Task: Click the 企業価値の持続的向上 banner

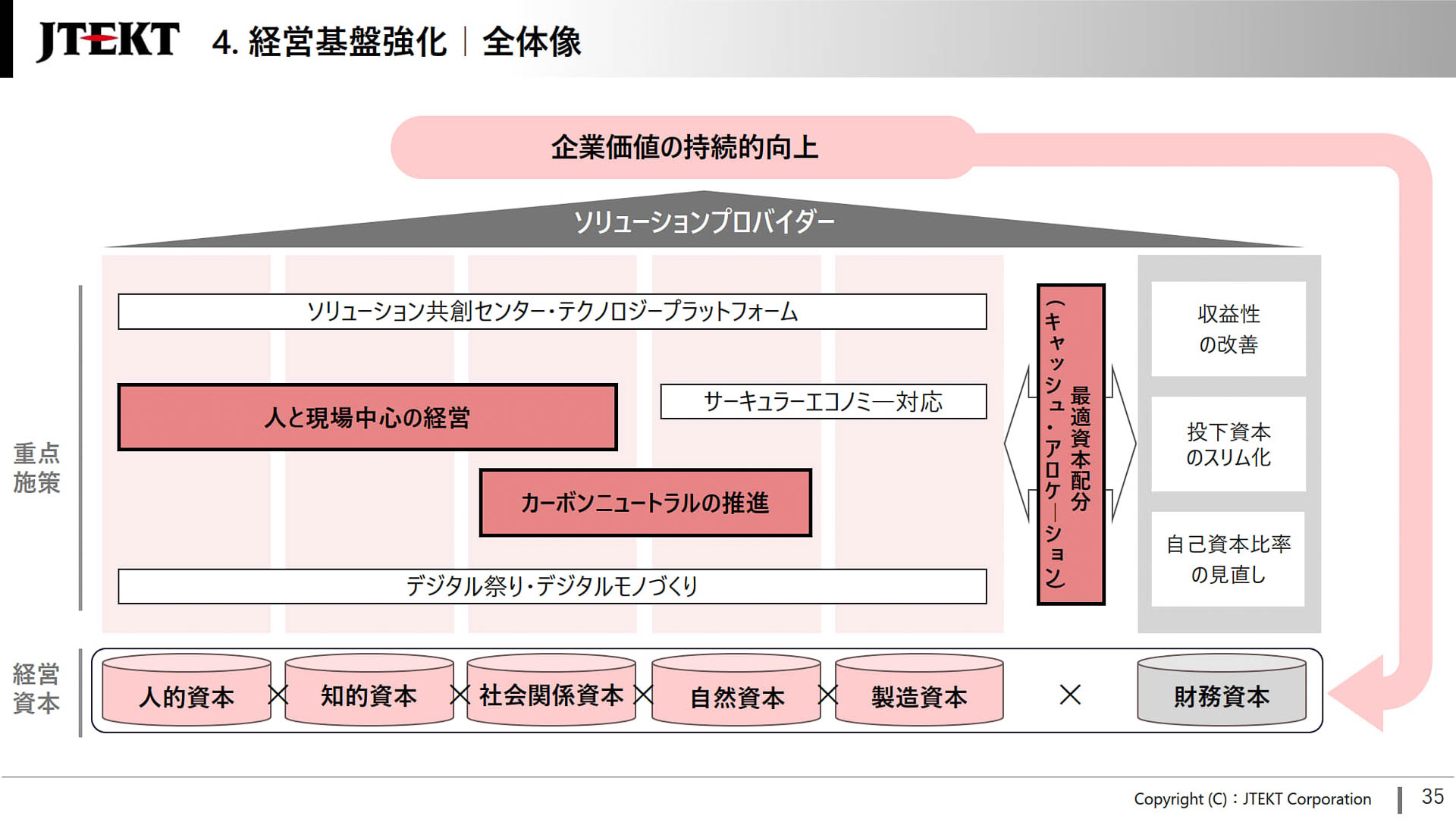Action: click(685, 149)
